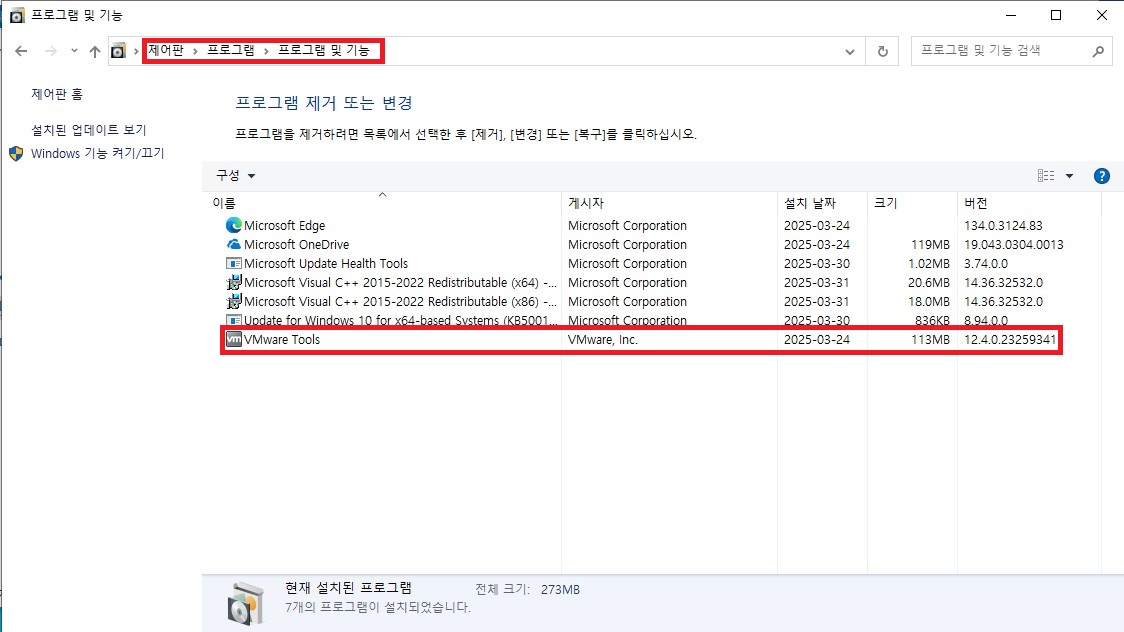Click the Microsoft Update Health Tools icon
Viewport: 1124px width, 632px height.
coord(234,264)
